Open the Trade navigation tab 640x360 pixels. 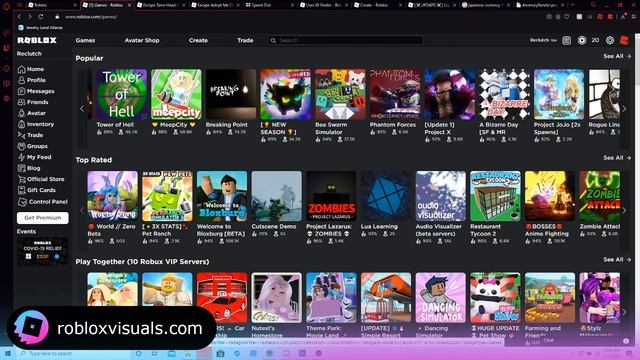[x=245, y=40]
